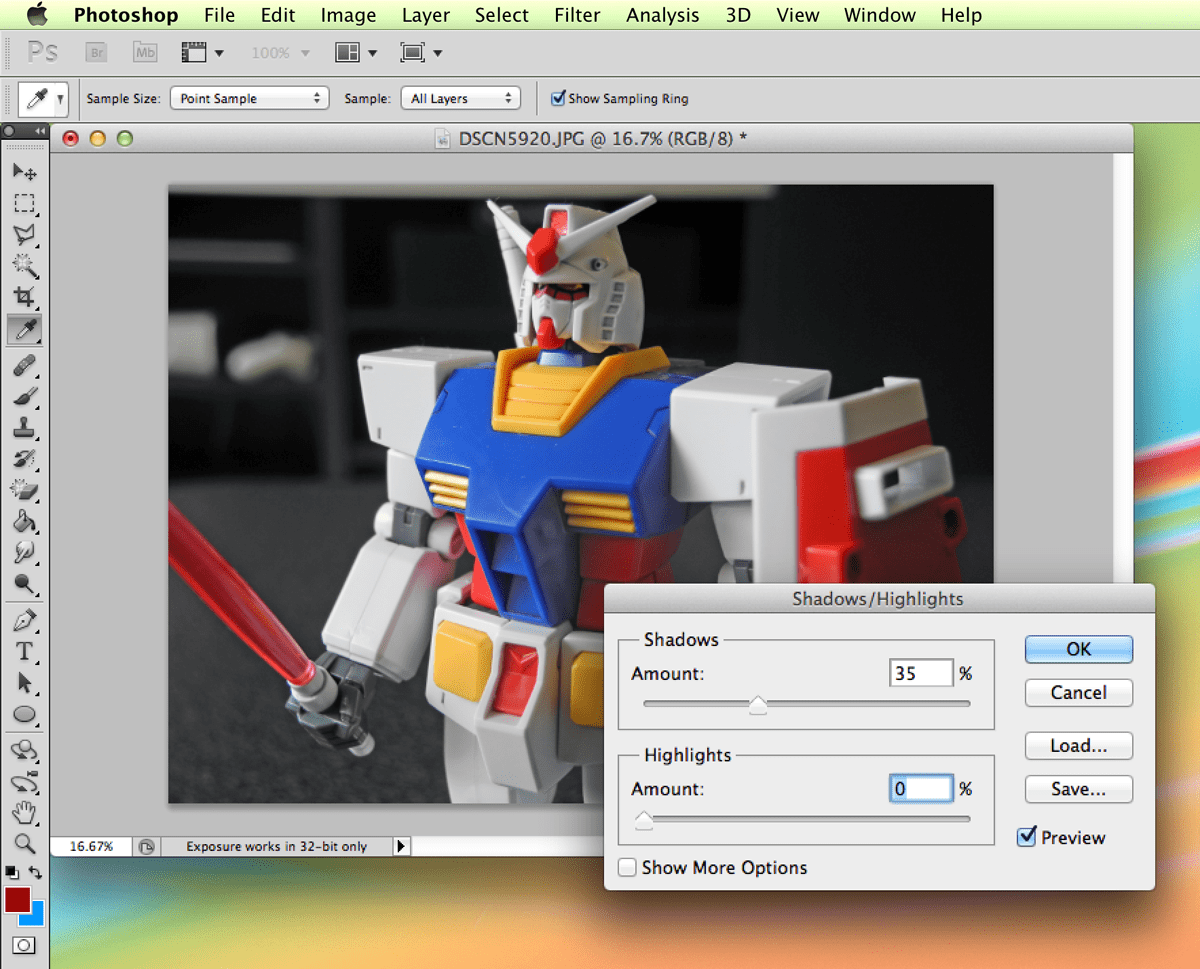Click the Shadows Amount field showing 35
The width and height of the screenshot is (1200, 969).
[x=921, y=673]
